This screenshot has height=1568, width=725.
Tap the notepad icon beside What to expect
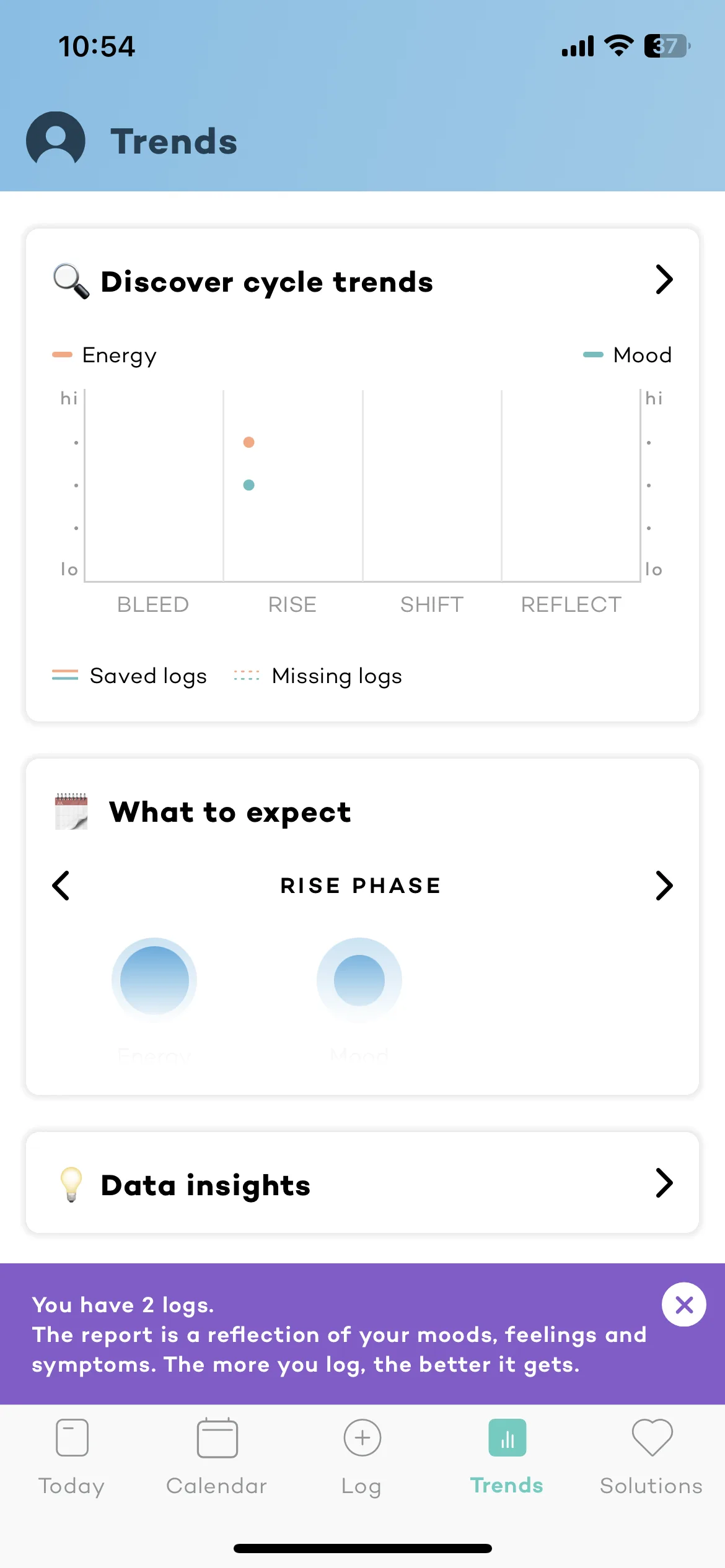[71, 811]
